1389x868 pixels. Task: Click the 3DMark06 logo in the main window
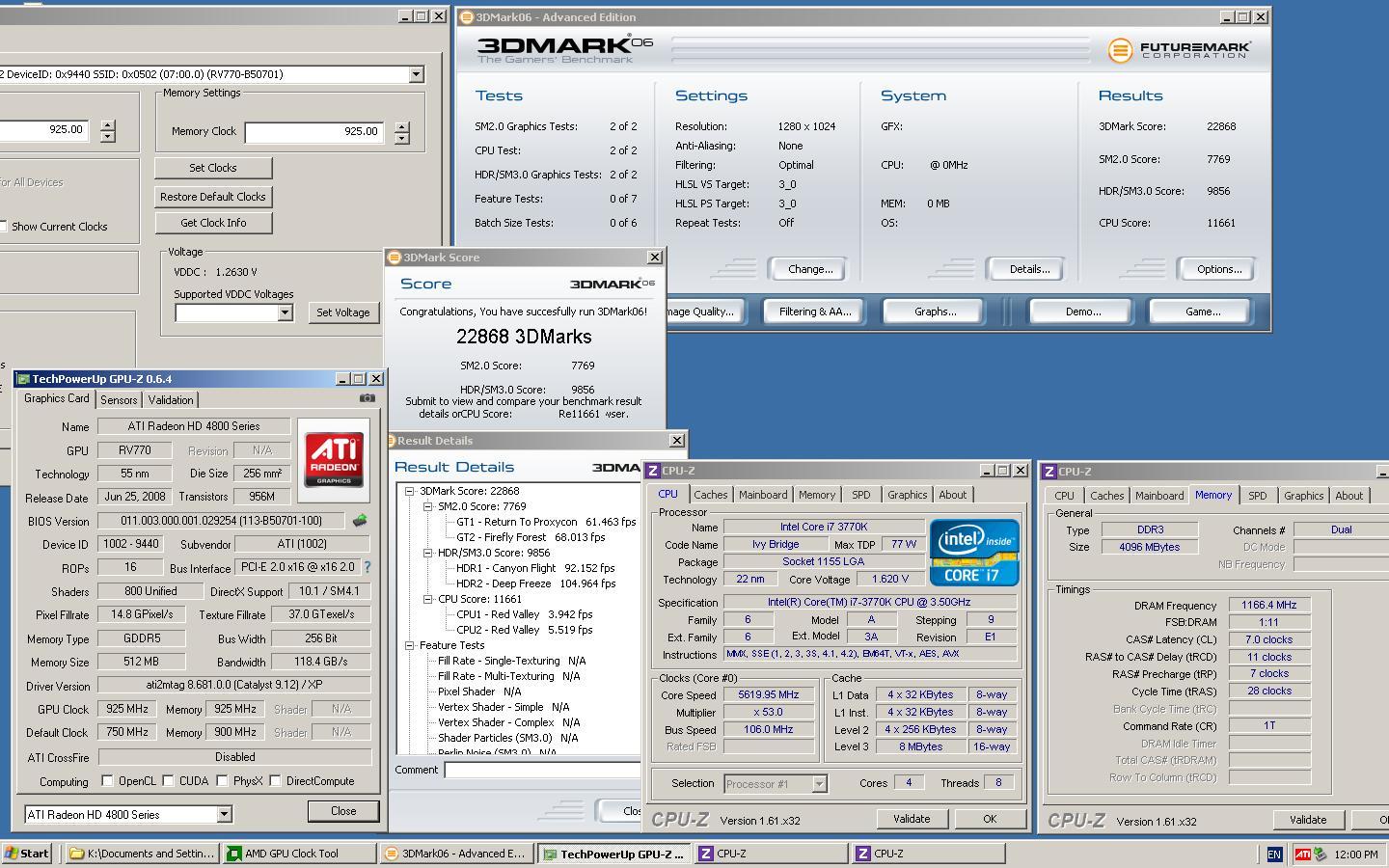point(565,49)
